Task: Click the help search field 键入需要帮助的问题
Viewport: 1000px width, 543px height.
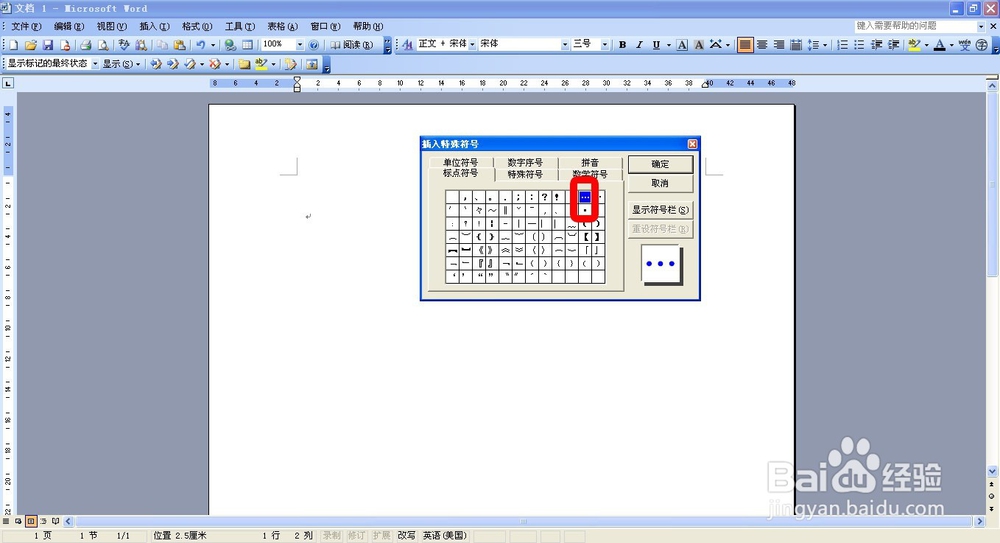Action: pos(915,26)
